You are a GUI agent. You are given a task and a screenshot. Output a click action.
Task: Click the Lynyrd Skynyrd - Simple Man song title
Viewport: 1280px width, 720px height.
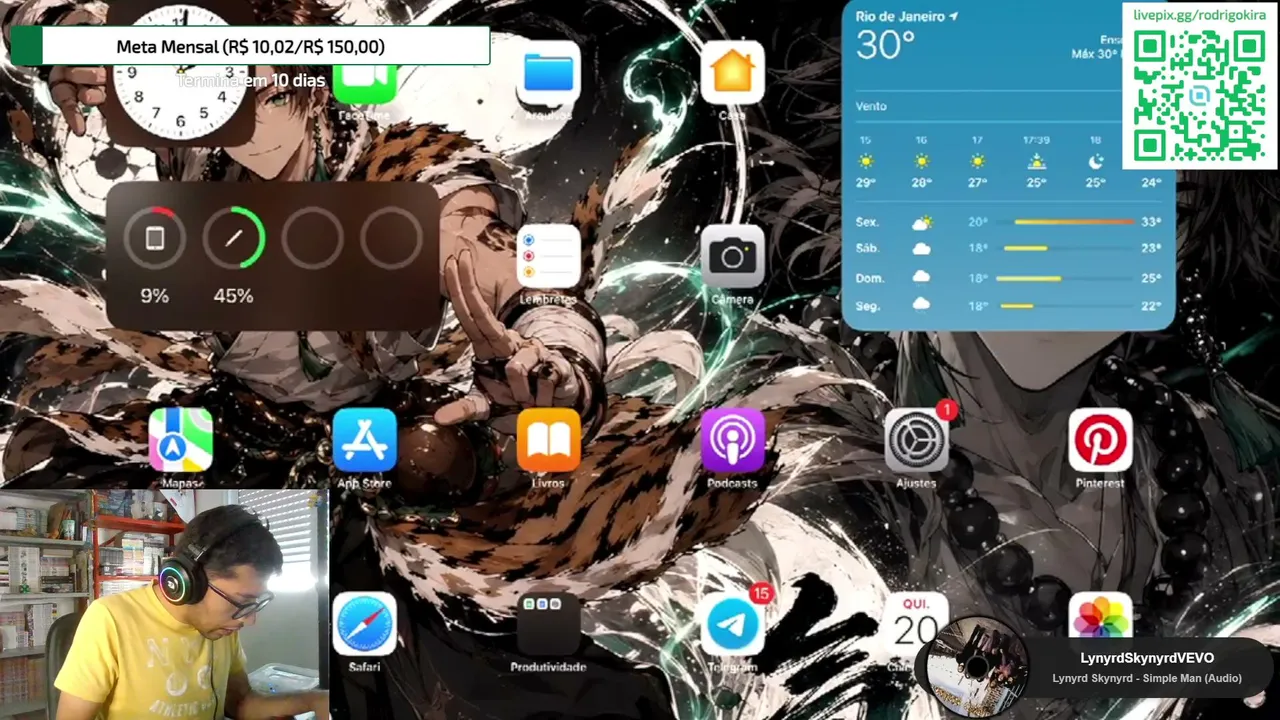click(x=1147, y=678)
